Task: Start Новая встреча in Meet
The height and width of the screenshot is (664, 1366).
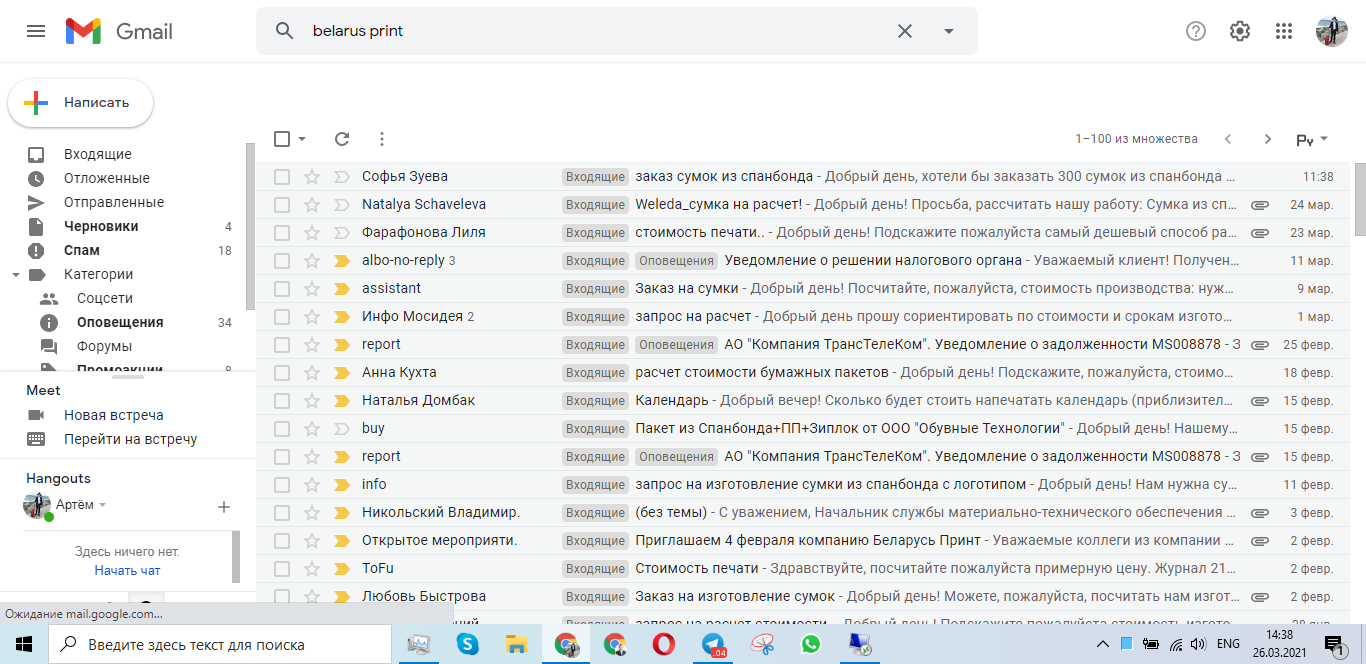Action: click(114, 415)
